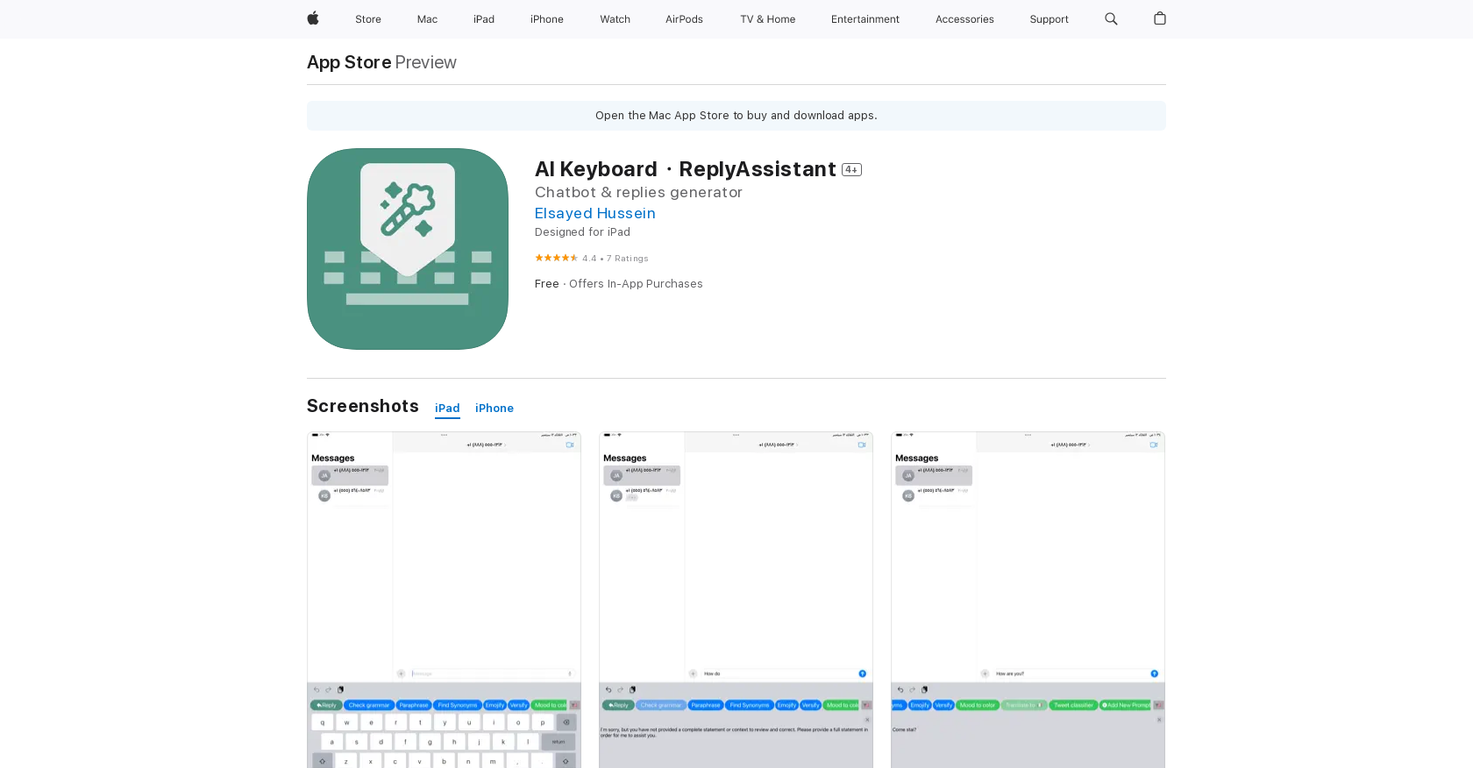This screenshot has width=1473, height=768.
Task: Open the third screenshot showing "How are you?"
Action: point(1028,600)
